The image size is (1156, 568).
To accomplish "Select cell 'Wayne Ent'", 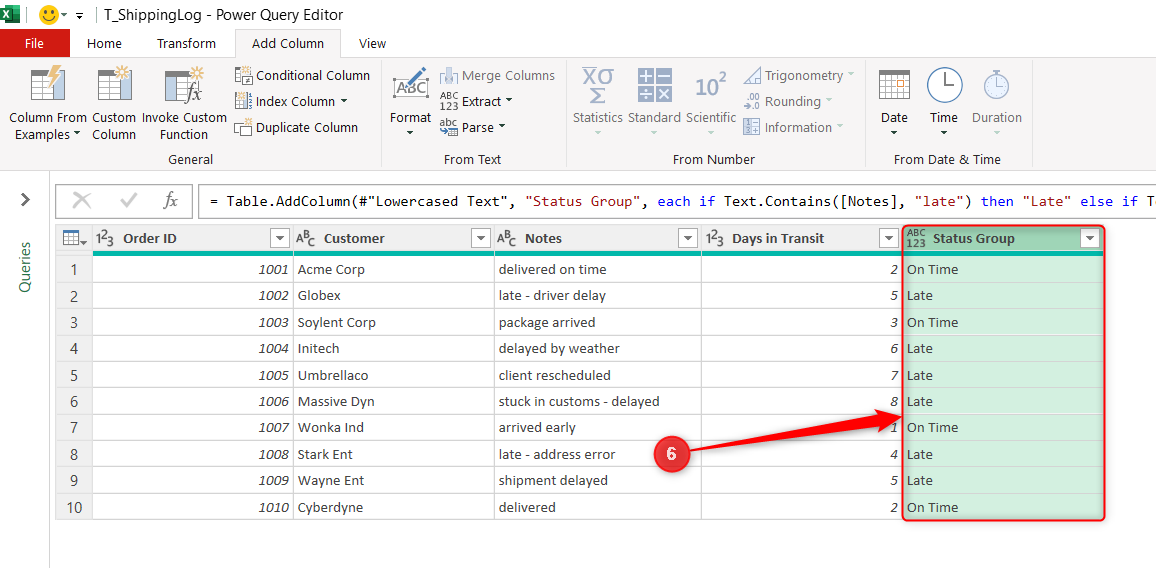I will [394, 480].
